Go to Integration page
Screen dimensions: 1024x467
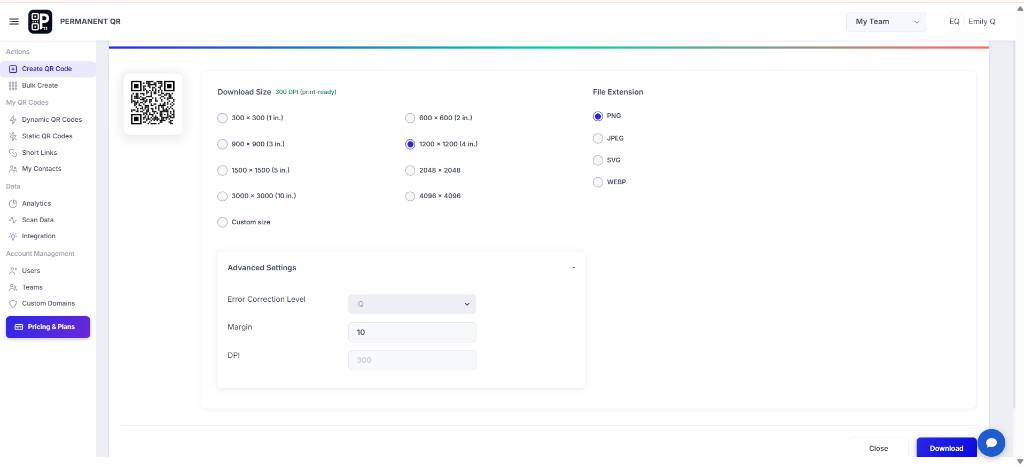pos(39,236)
